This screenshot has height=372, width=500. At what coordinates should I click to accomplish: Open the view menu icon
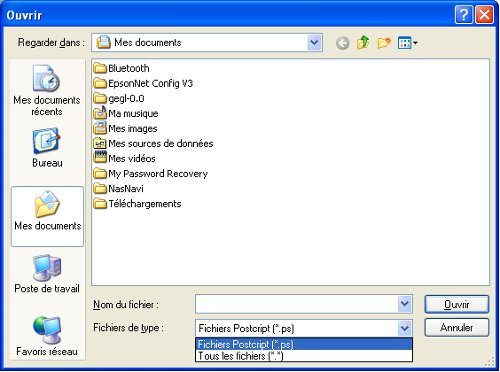pyautogui.click(x=407, y=43)
